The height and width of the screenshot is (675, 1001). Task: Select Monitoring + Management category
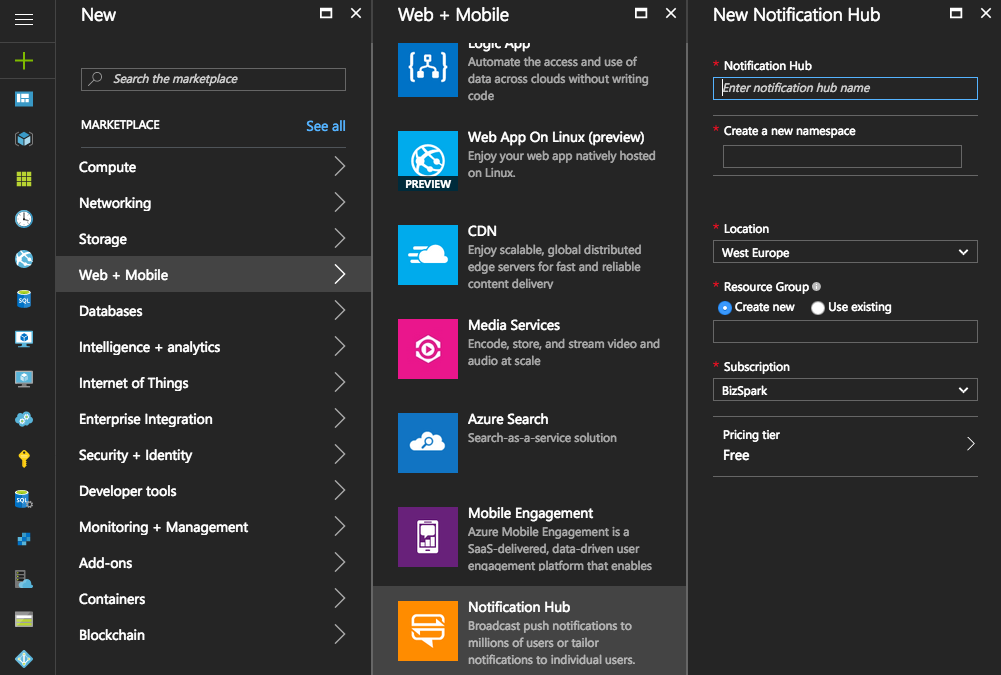point(213,527)
